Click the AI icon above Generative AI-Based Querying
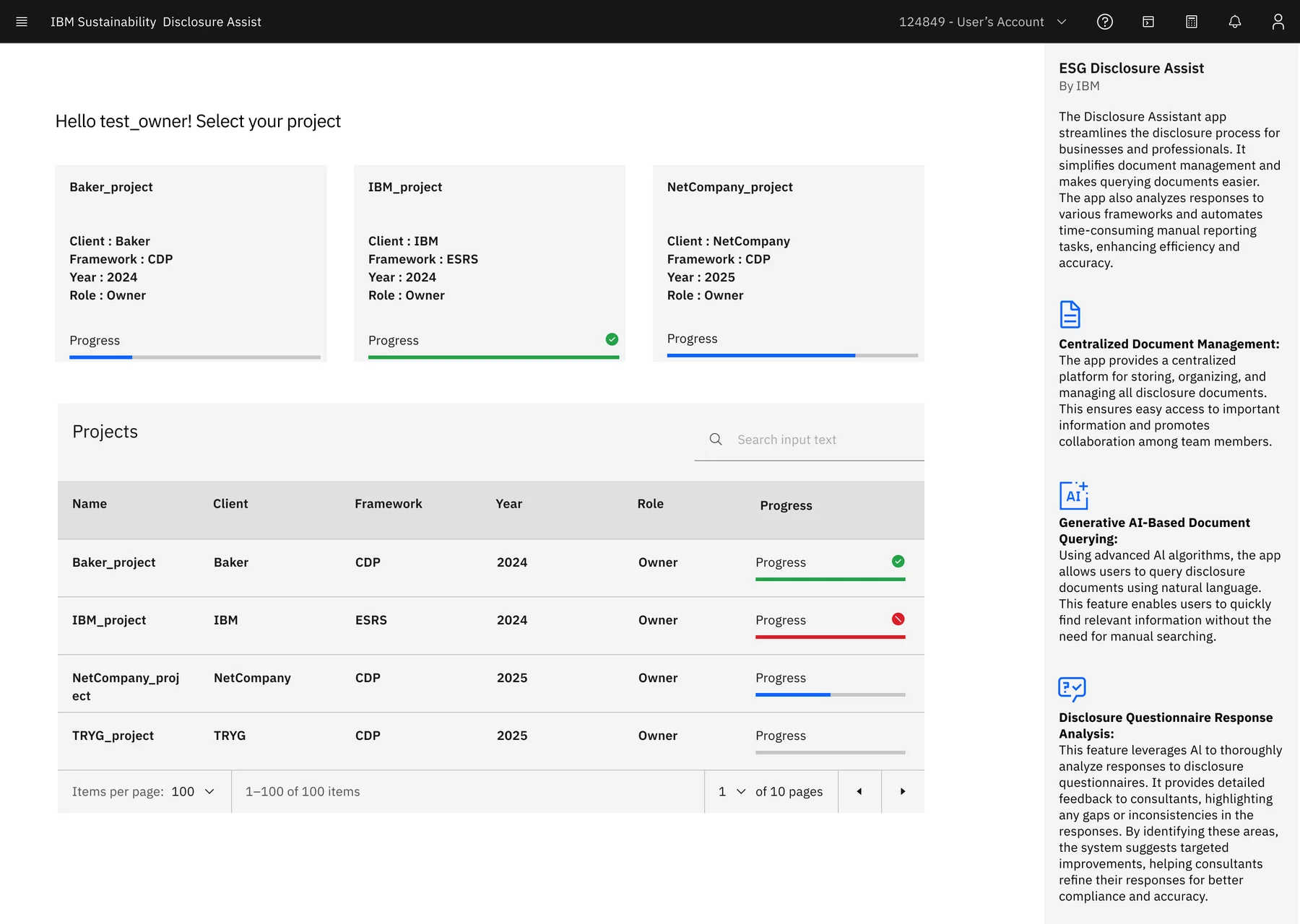This screenshot has height=924, width=1300. [x=1074, y=495]
